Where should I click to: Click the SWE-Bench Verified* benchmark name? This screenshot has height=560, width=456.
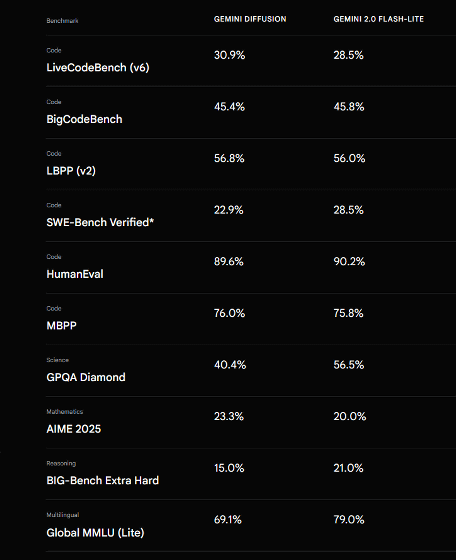(x=100, y=222)
